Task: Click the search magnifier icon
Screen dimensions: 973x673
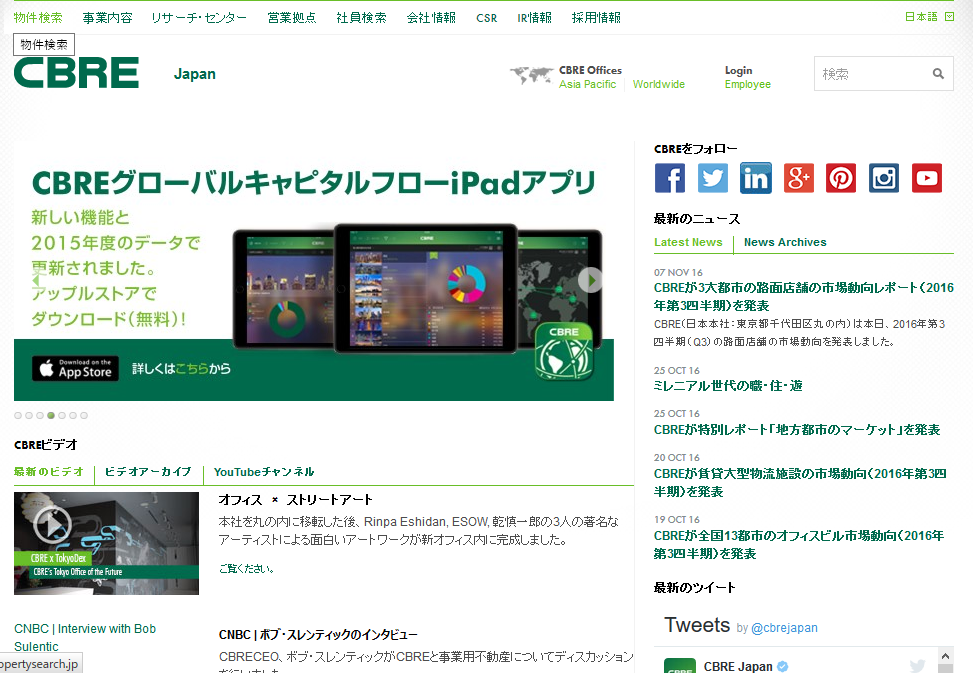Action: pyautogui.click(x=938, y=74)
